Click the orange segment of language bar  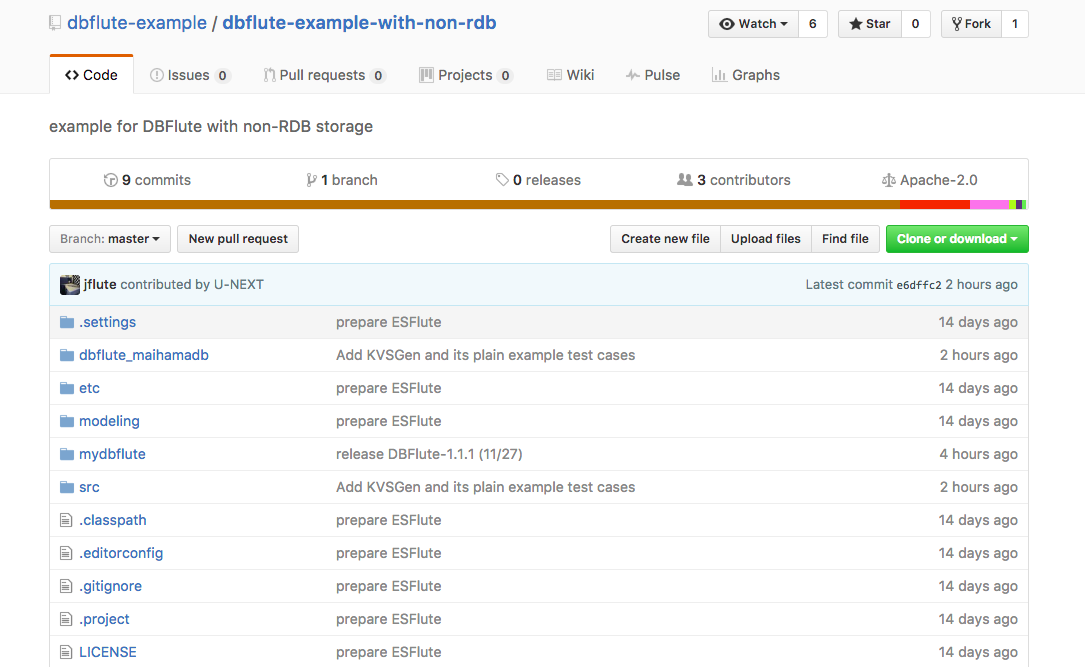point(475,205)
